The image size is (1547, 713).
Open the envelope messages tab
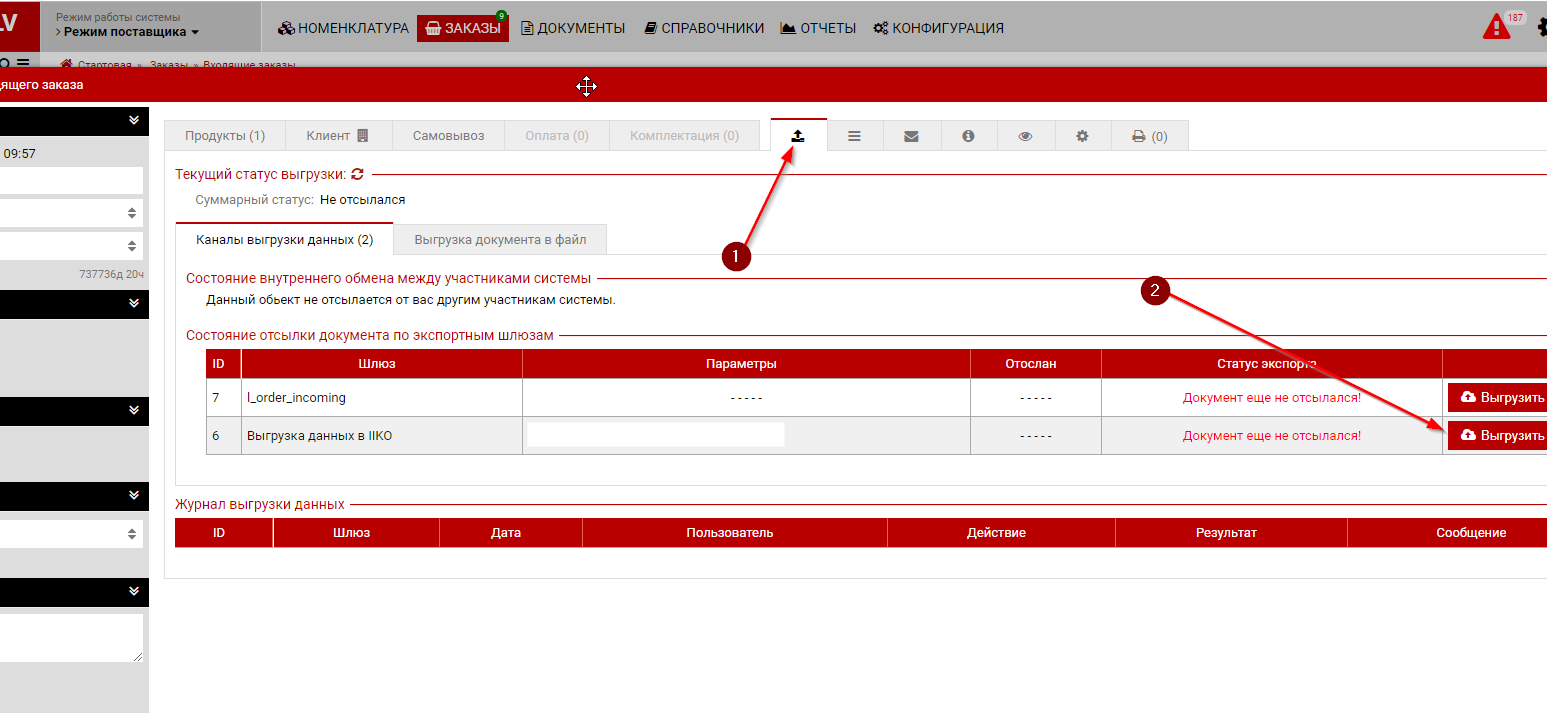(911, 136)
